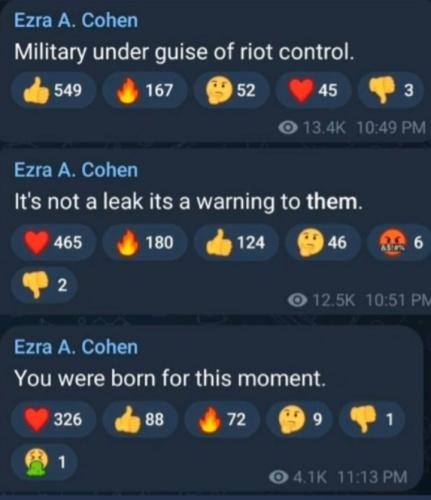Screen dimensions: 431x500
Task: Tap the thumbs-up reaction showing 549
Action: 53,90
